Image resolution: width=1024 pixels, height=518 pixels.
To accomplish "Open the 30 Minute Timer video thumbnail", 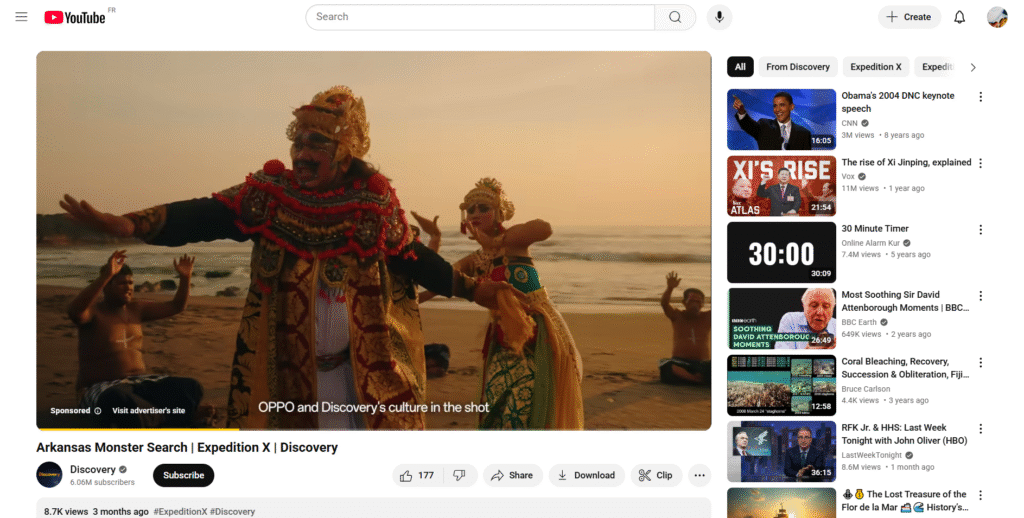I will 781,253.
